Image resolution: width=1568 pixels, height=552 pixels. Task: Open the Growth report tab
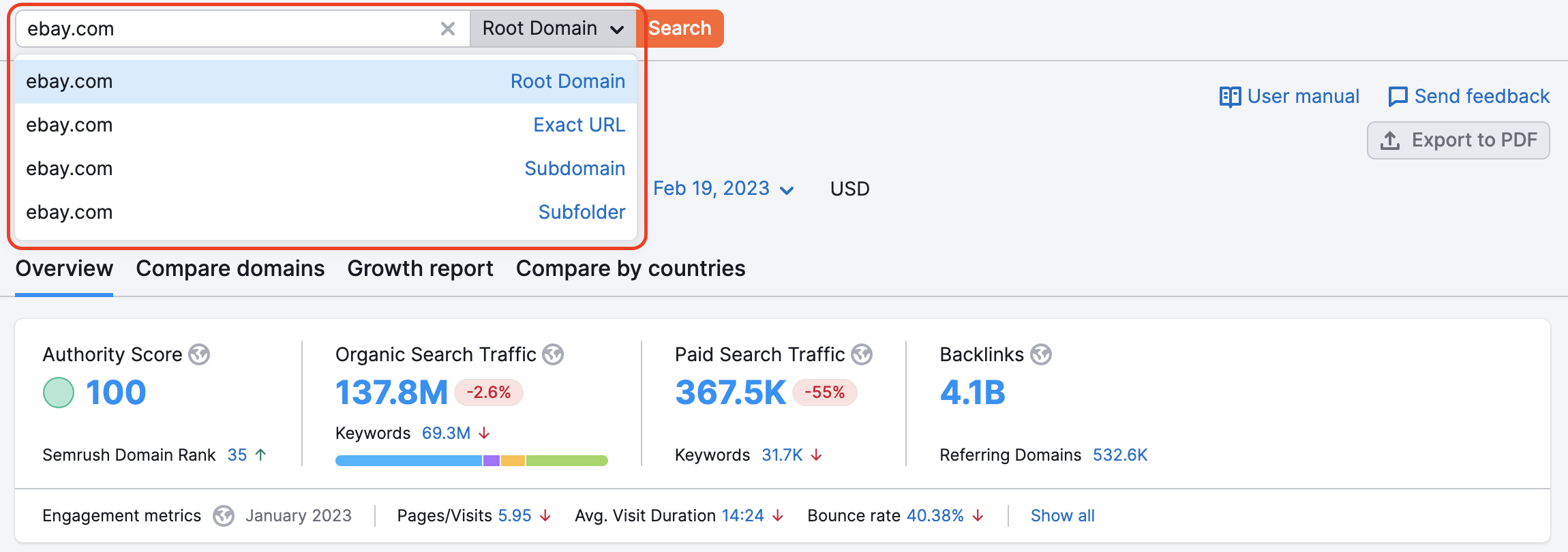point(420,269)
